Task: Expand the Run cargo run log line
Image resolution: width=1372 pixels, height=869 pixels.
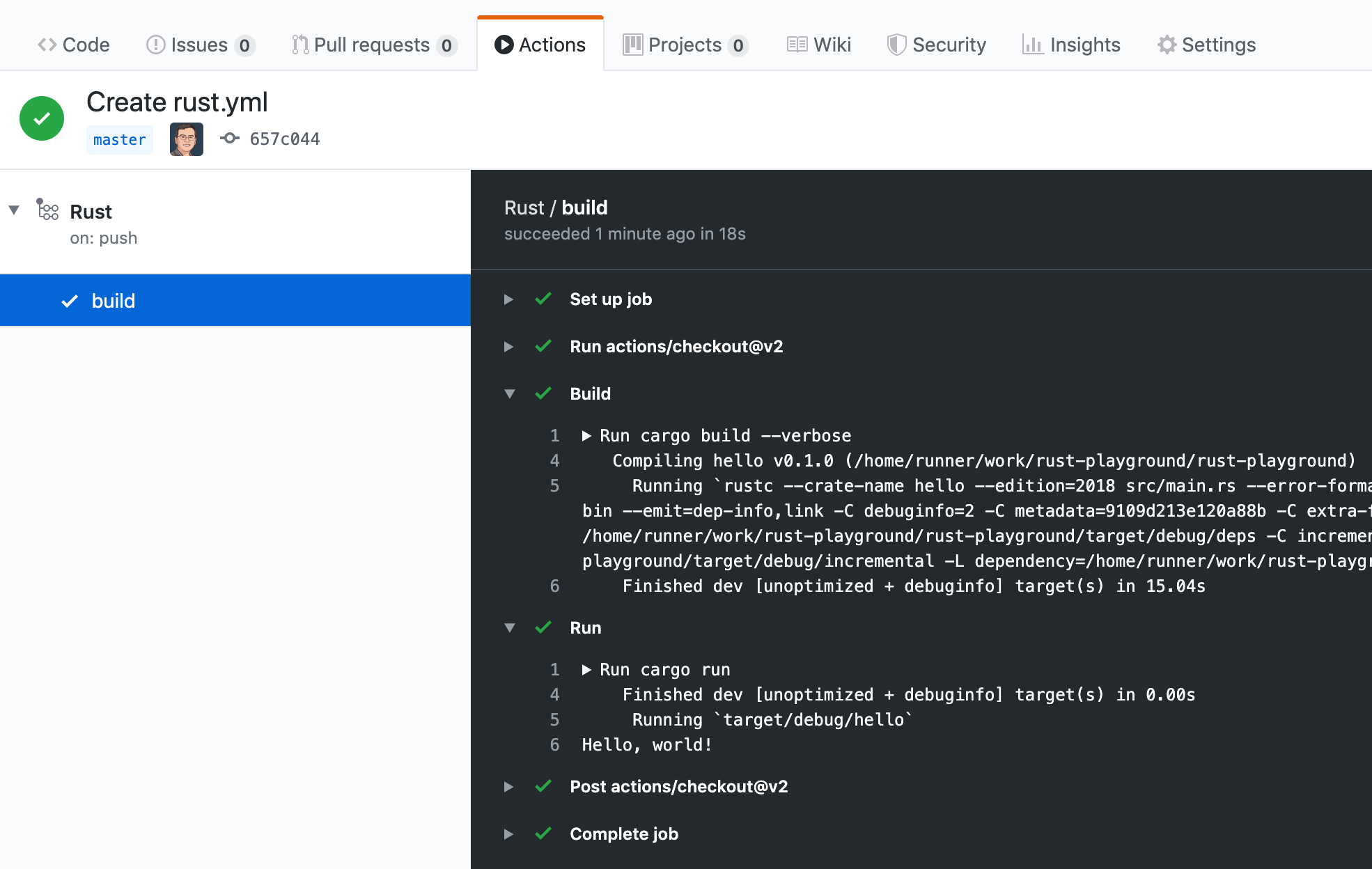Action: (586, 670)
